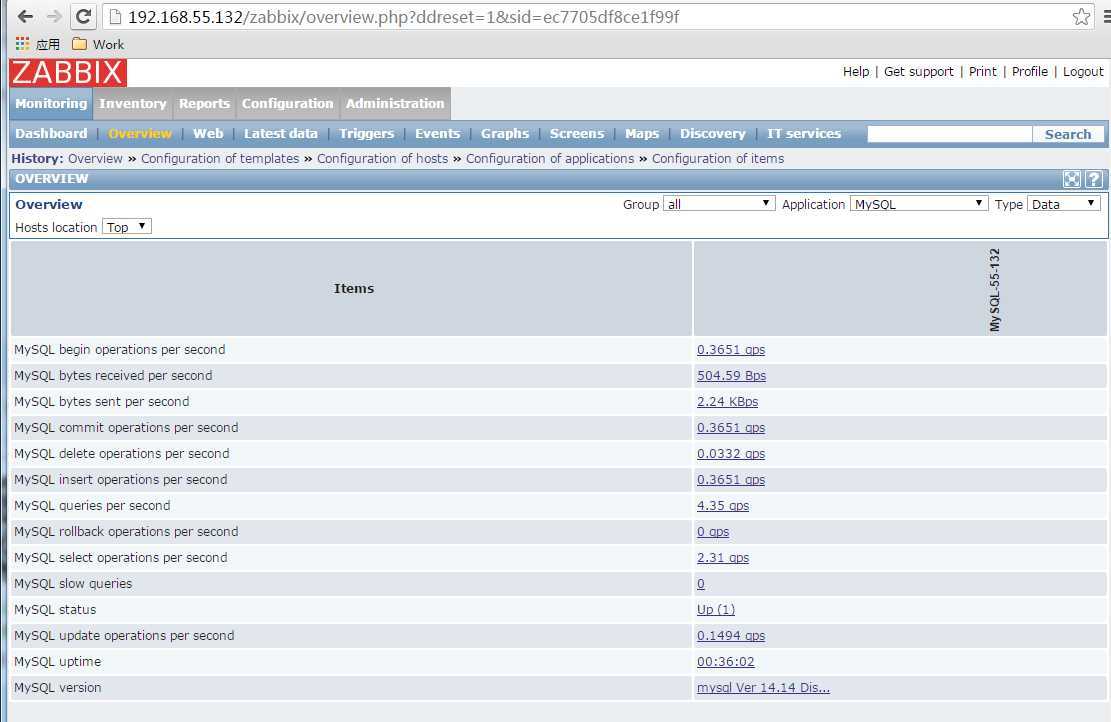The height and width of the screenshot is (722, 1111).
Task: Open the Overview link in the History breadcrumb
Action: click(95, 159)
